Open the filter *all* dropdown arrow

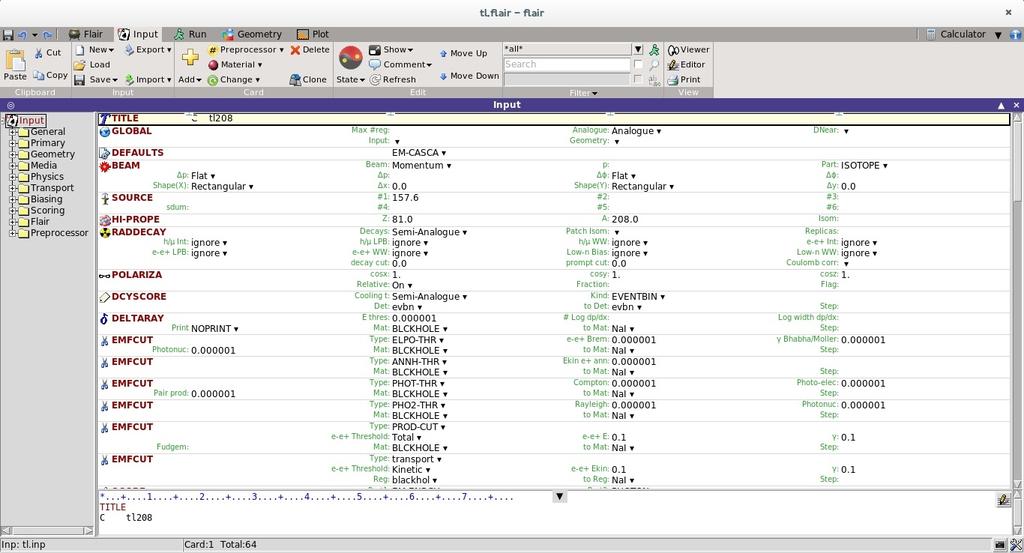tap(638, 50)
